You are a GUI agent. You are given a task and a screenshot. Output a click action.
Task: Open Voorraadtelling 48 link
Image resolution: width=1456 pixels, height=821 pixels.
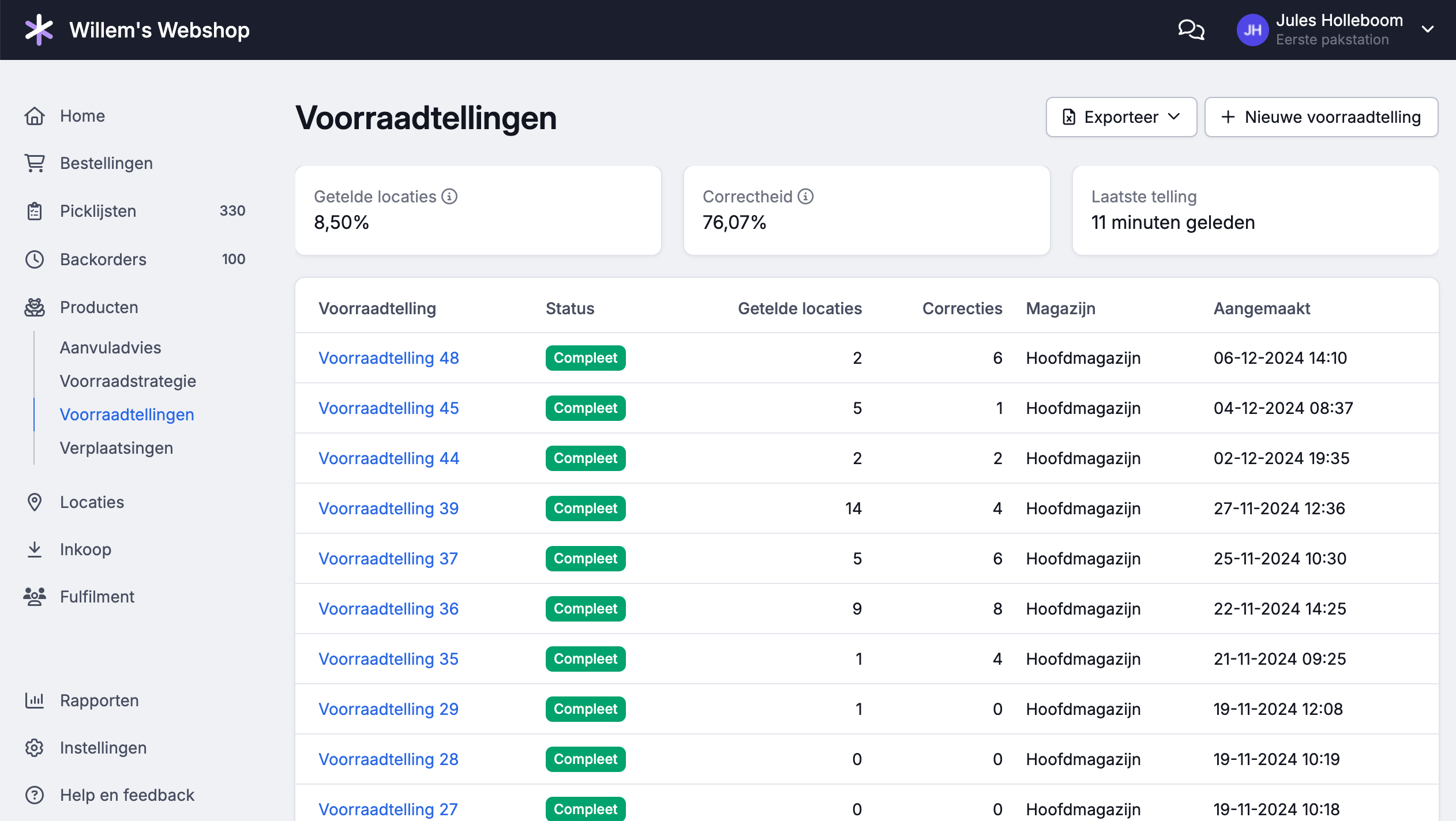389,358
